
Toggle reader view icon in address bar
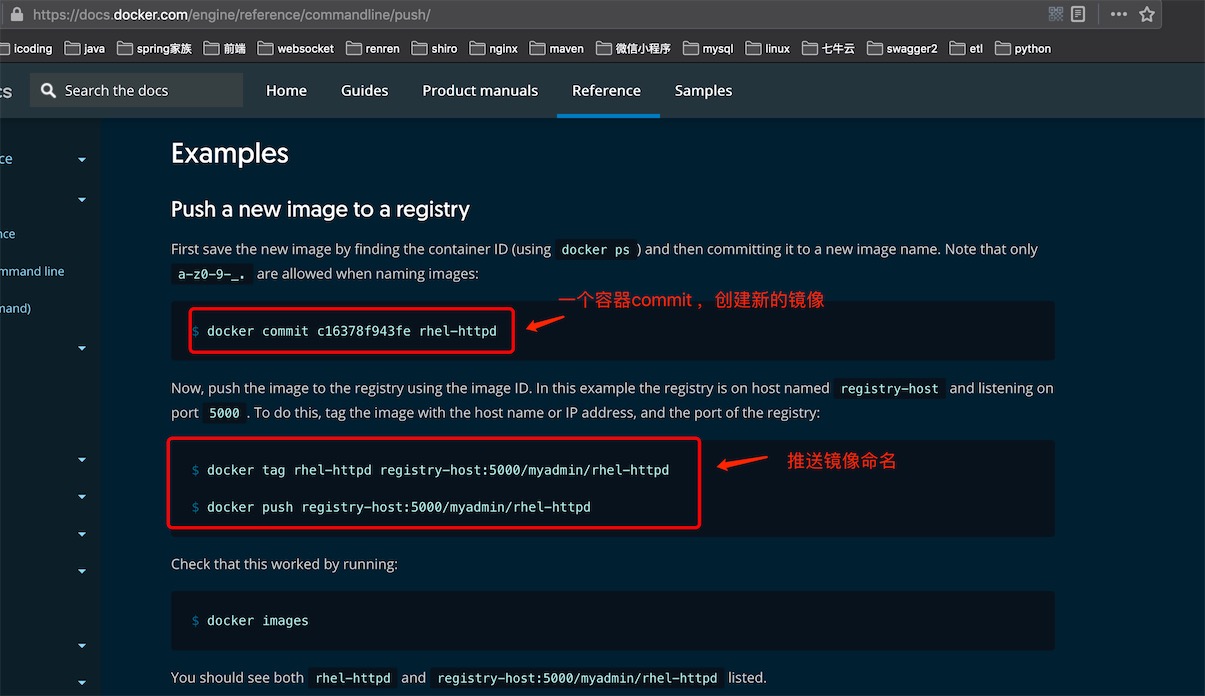click(1078, 14)
